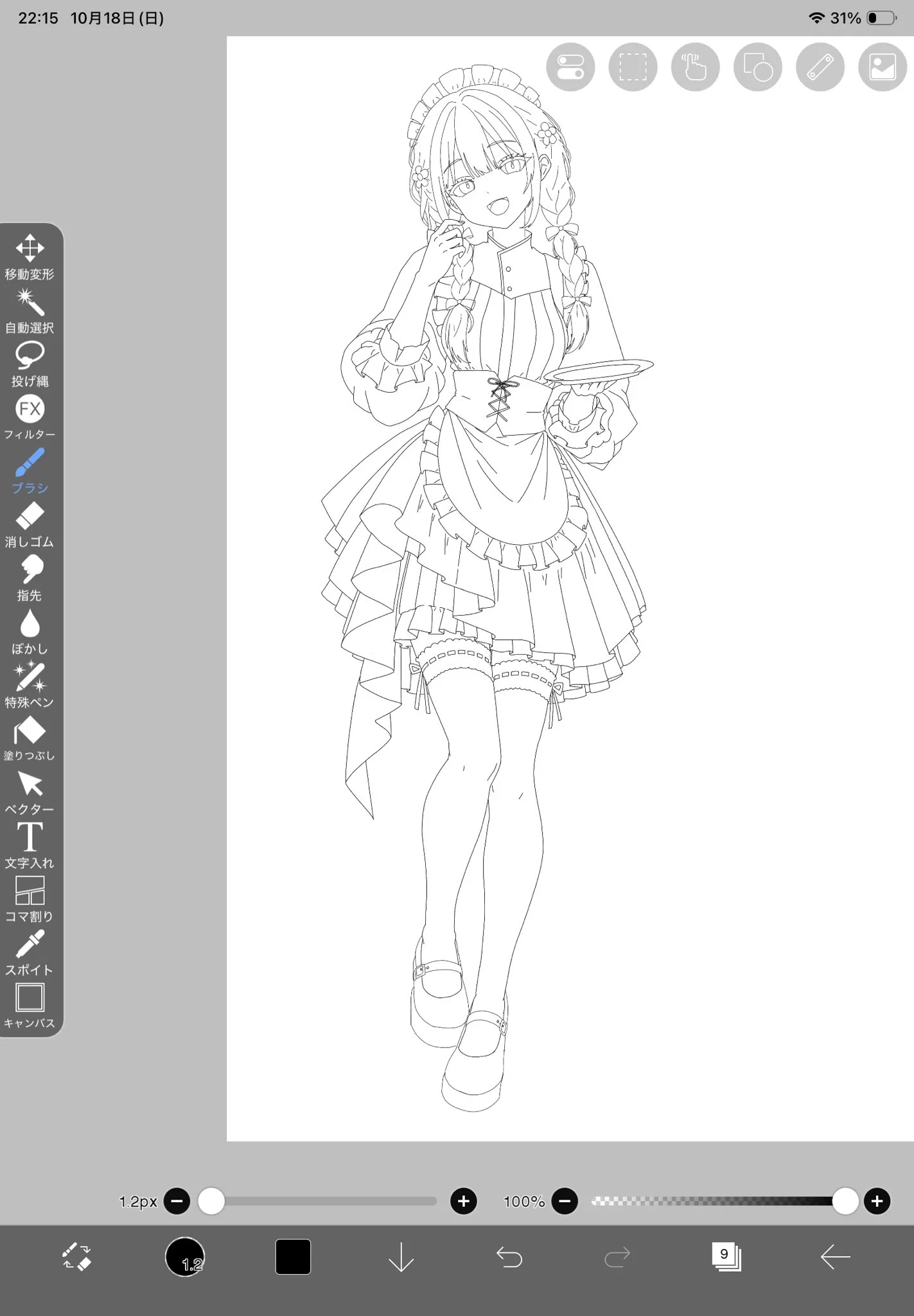This screenshot has width=914, height=1316.
Task: Open brush settings showing 1.2 size
Action: pyautogui.click(x=185, y=1256)
